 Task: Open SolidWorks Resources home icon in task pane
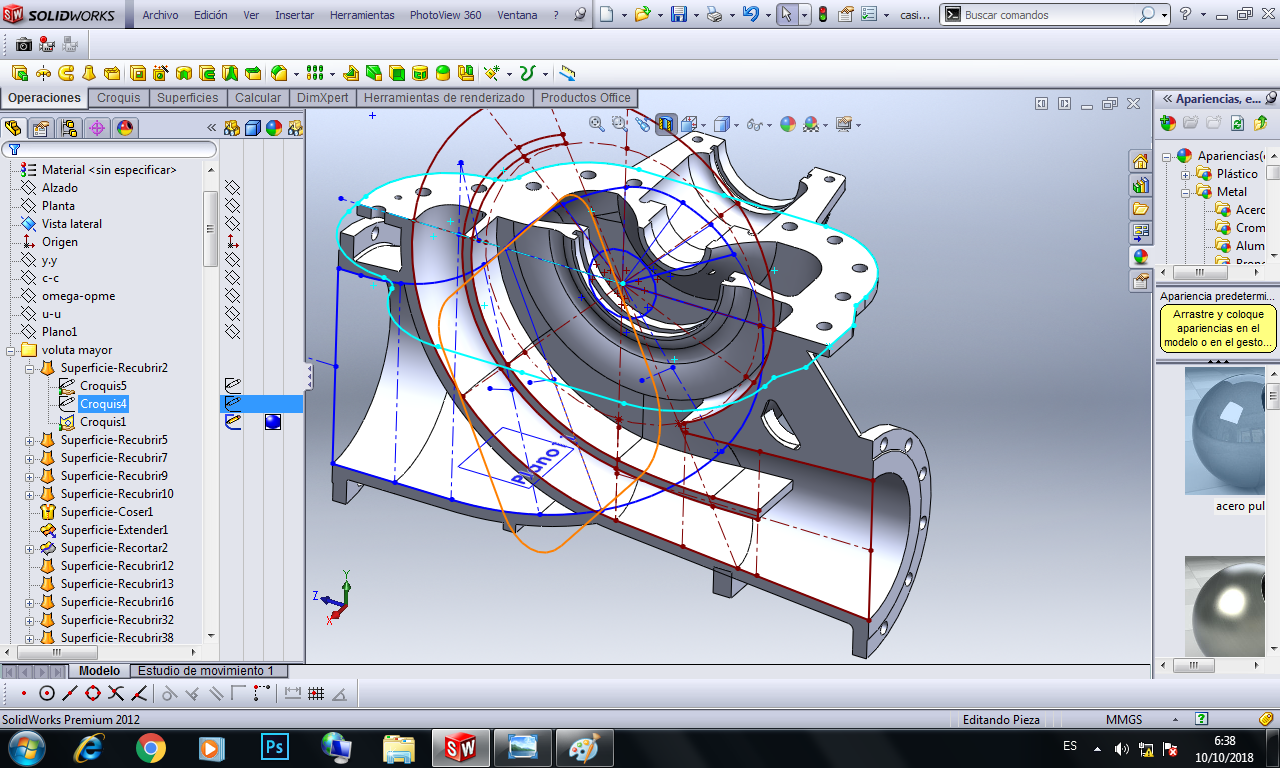click(x=1140, y=161)
